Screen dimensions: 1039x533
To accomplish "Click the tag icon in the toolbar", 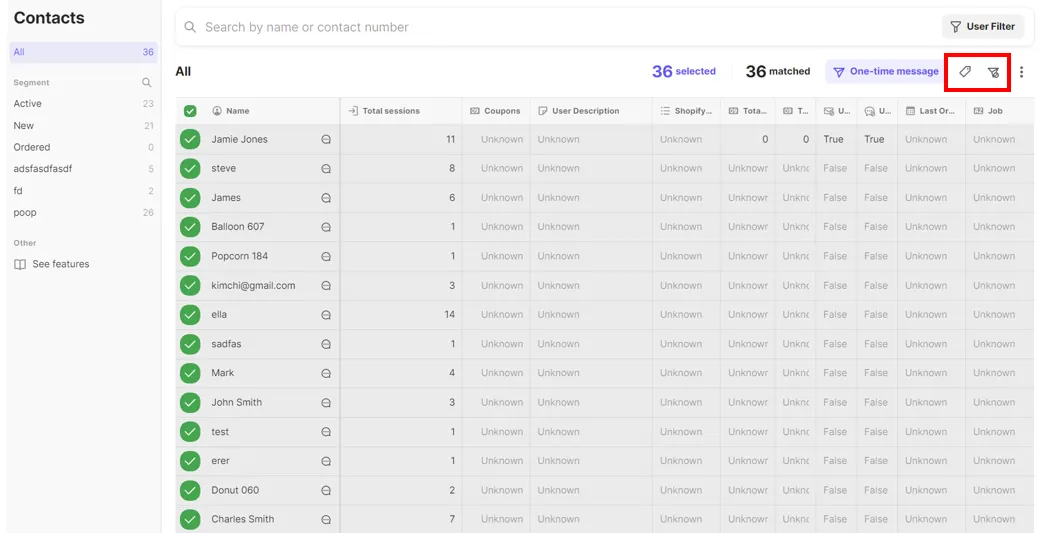I will (x=965, y=72).
